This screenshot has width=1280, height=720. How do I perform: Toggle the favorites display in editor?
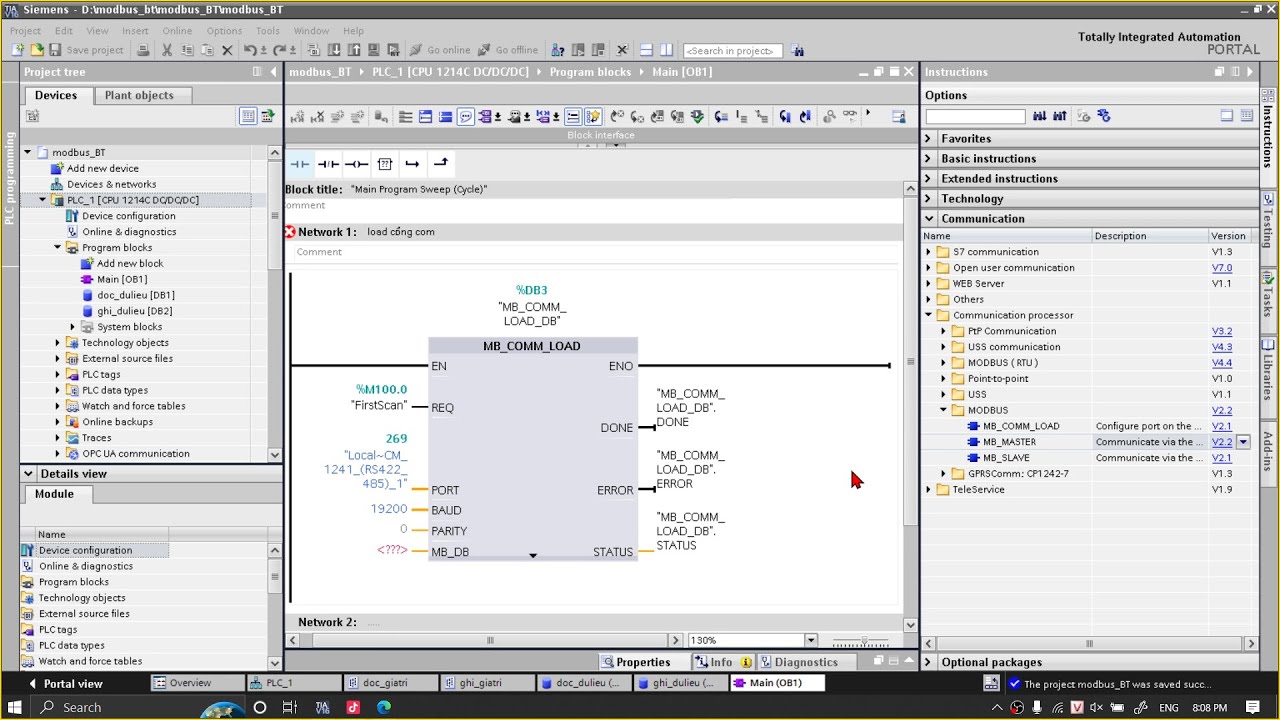tap(593, 117)
